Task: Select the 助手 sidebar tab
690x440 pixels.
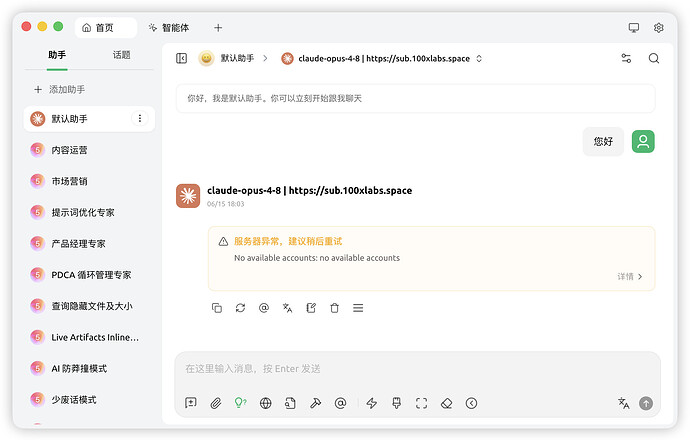Action: (x=57, y=55)
